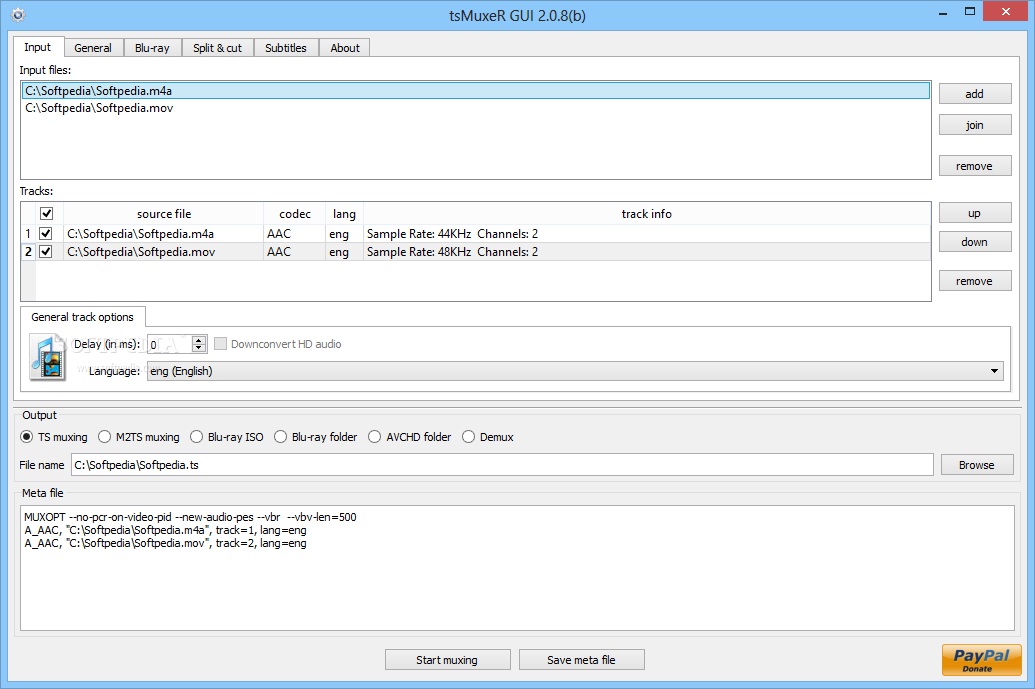The height and width of the screenshot is (689, 1035).
Task: Open the Language dropdown eng (English)
Action: coord(575,371)
